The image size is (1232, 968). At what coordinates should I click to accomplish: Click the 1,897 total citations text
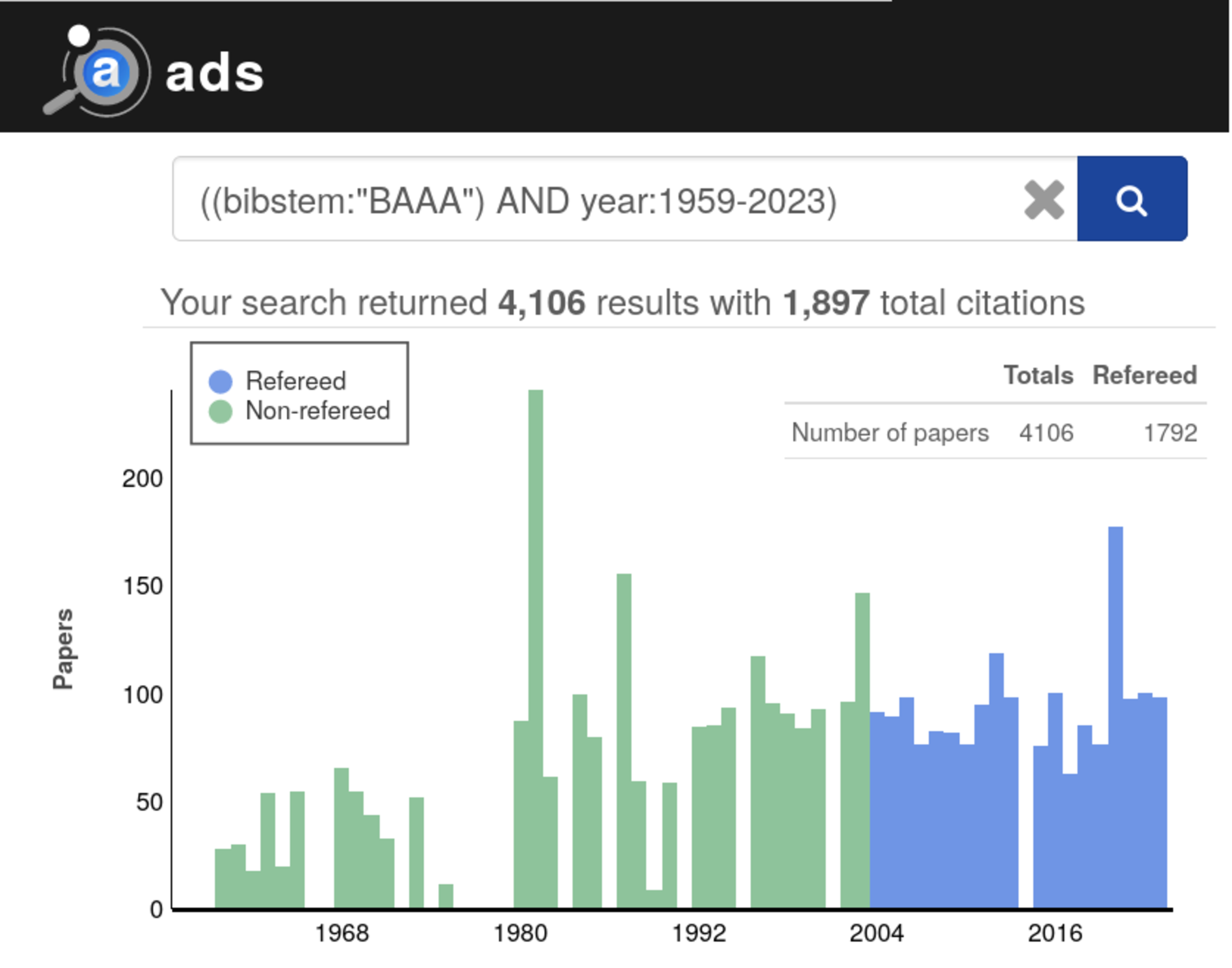tap(826, 303)
